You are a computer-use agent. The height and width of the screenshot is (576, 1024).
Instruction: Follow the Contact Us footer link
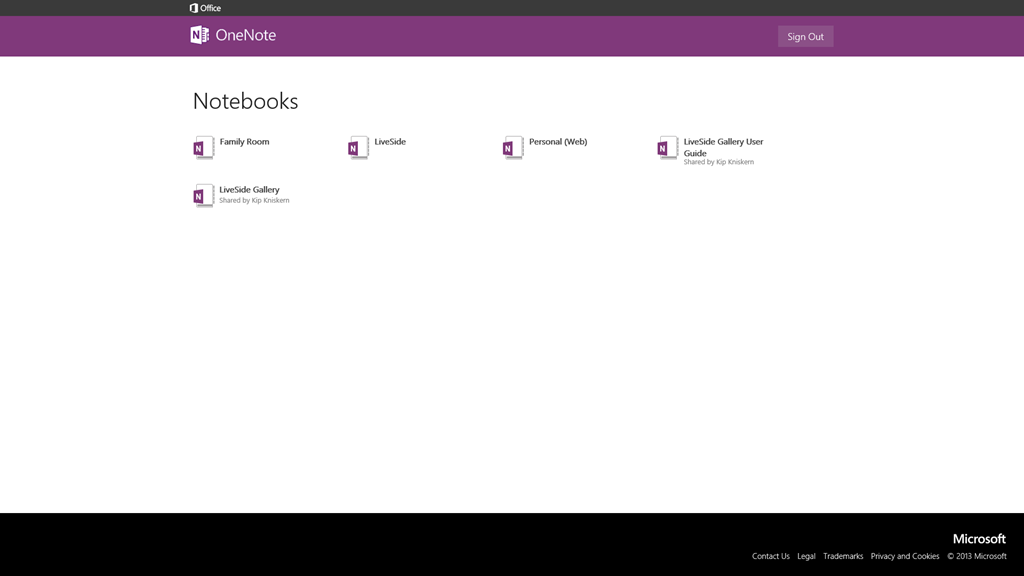(x=771, y=556)
